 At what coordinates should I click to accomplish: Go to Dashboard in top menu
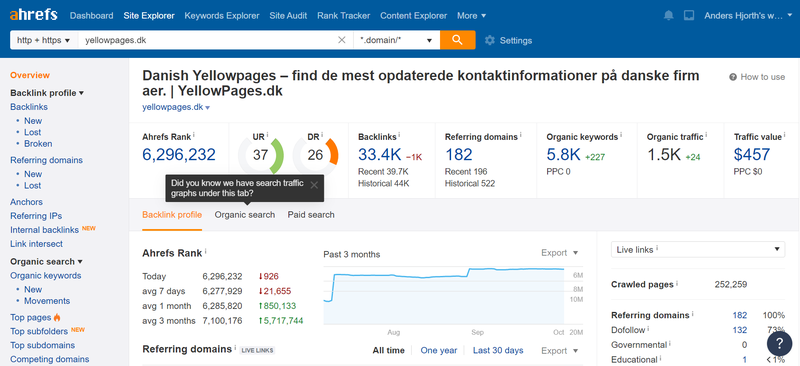coord(91,16)
